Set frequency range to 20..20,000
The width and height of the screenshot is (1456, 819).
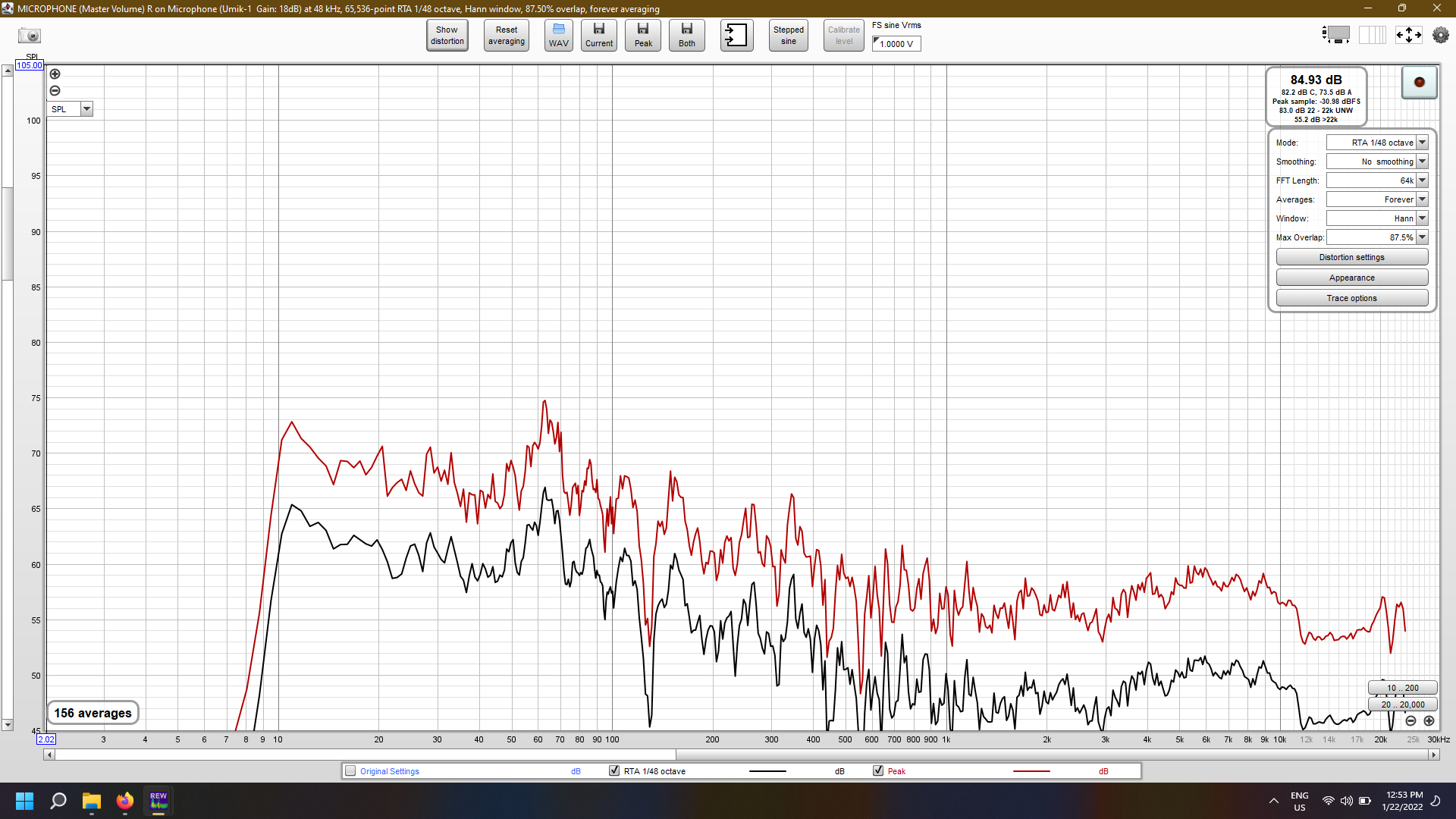pyautogui.click(x=1402, y=704)
